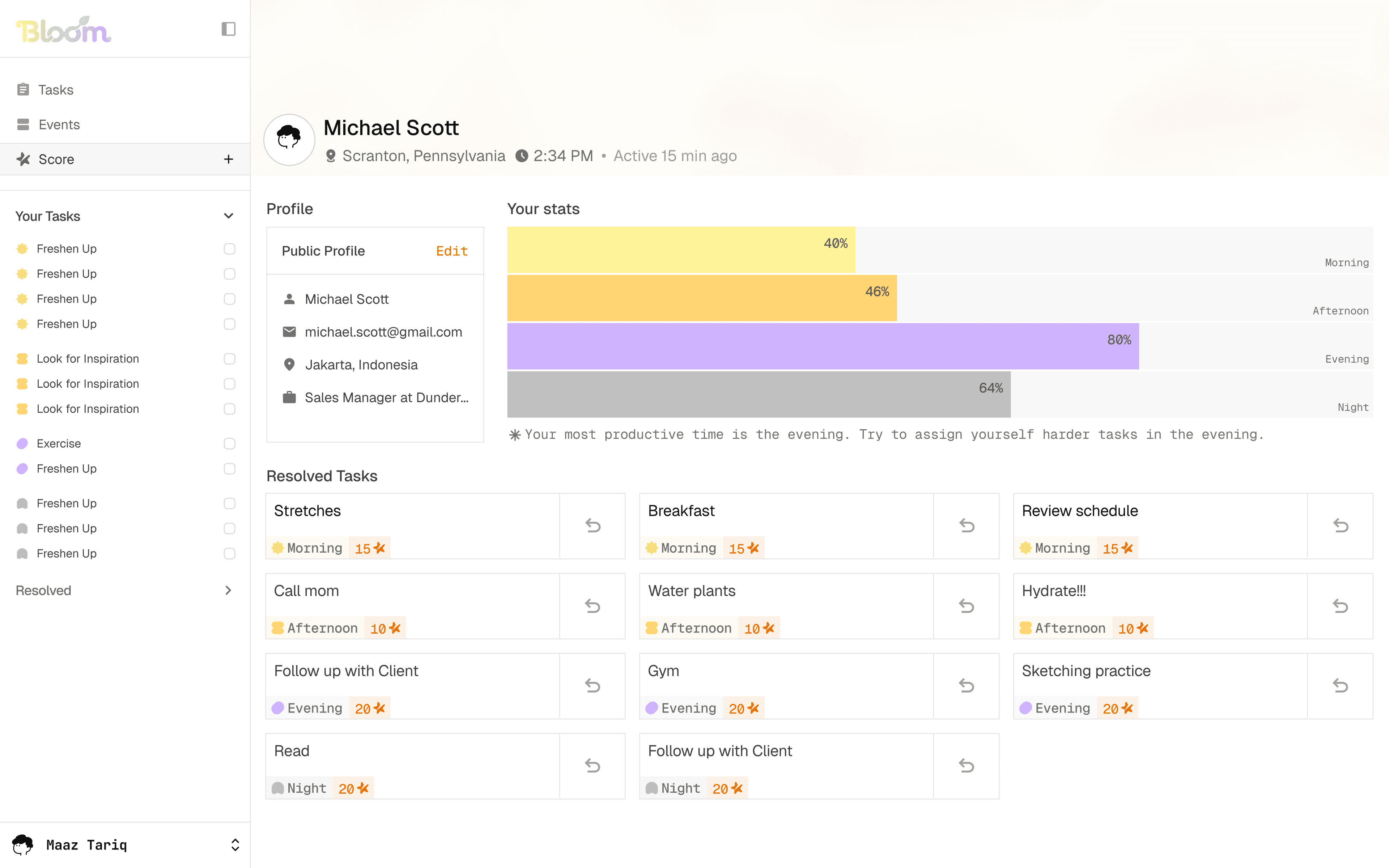Restore the resolved Read task
Screen dimensions: 1389x868
pyautogui.click(x=592, y=765)
